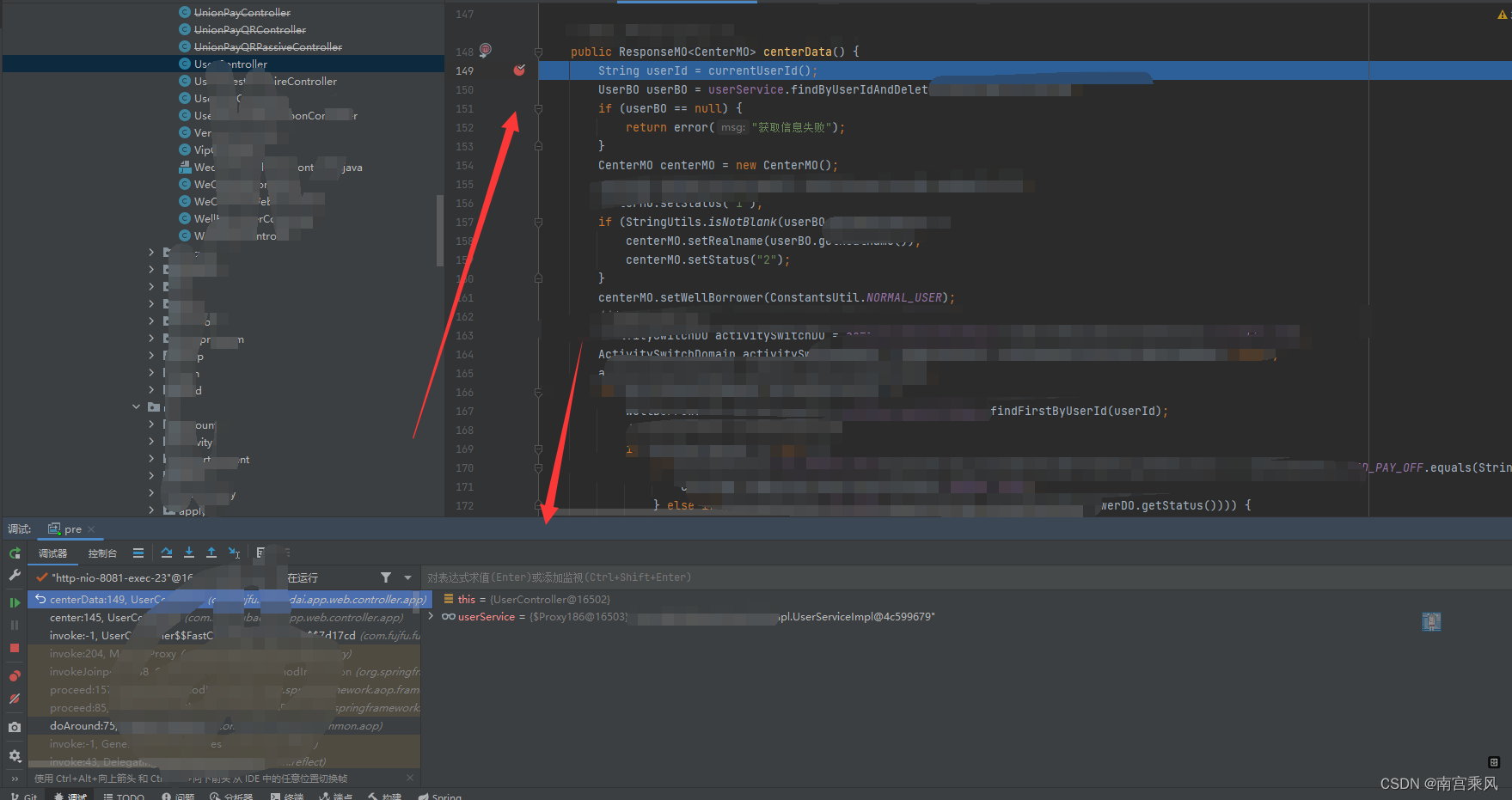Image resolution: width=1512 pixels, height=800 pixels.
Task: Click the Step Out icon
Action: pyautogui.click(x=211, y=553)
